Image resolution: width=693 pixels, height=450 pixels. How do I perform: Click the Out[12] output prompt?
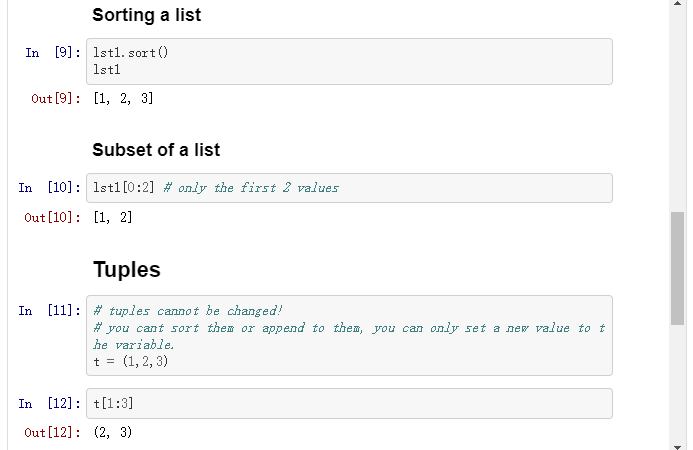click(x=52, y=432)
